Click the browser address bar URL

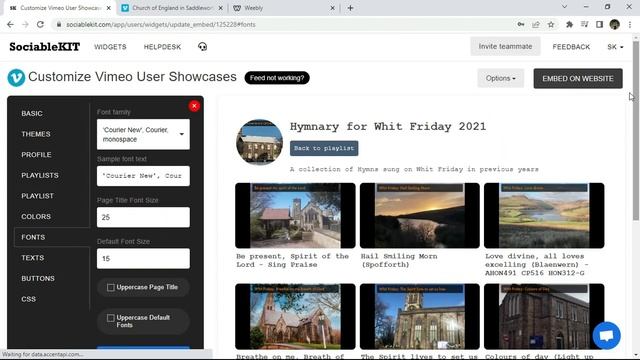(x=161, y=24)
